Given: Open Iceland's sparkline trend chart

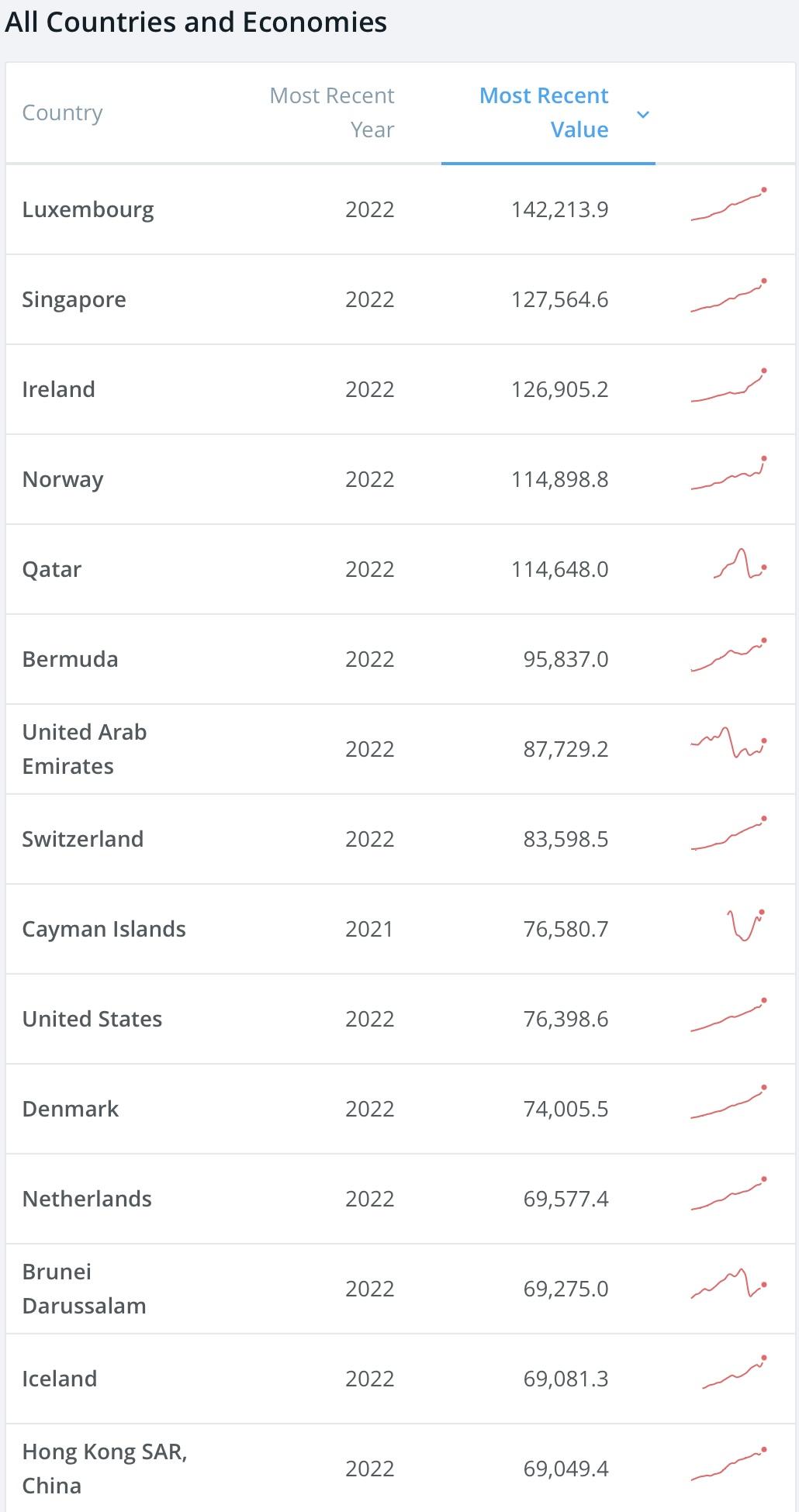Looking at the screenshot, I should click(734, 1374).
